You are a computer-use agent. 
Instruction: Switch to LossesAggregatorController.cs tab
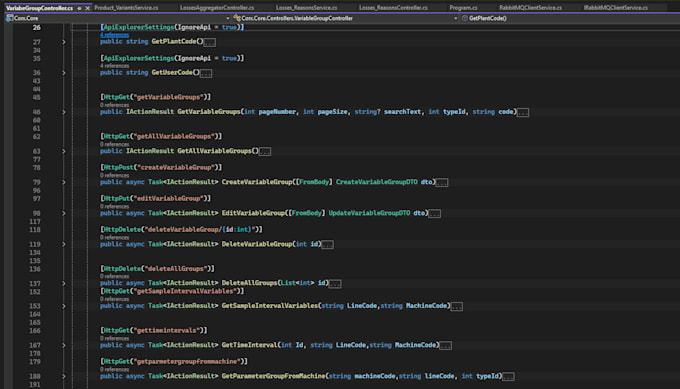[x=217, y=8]
